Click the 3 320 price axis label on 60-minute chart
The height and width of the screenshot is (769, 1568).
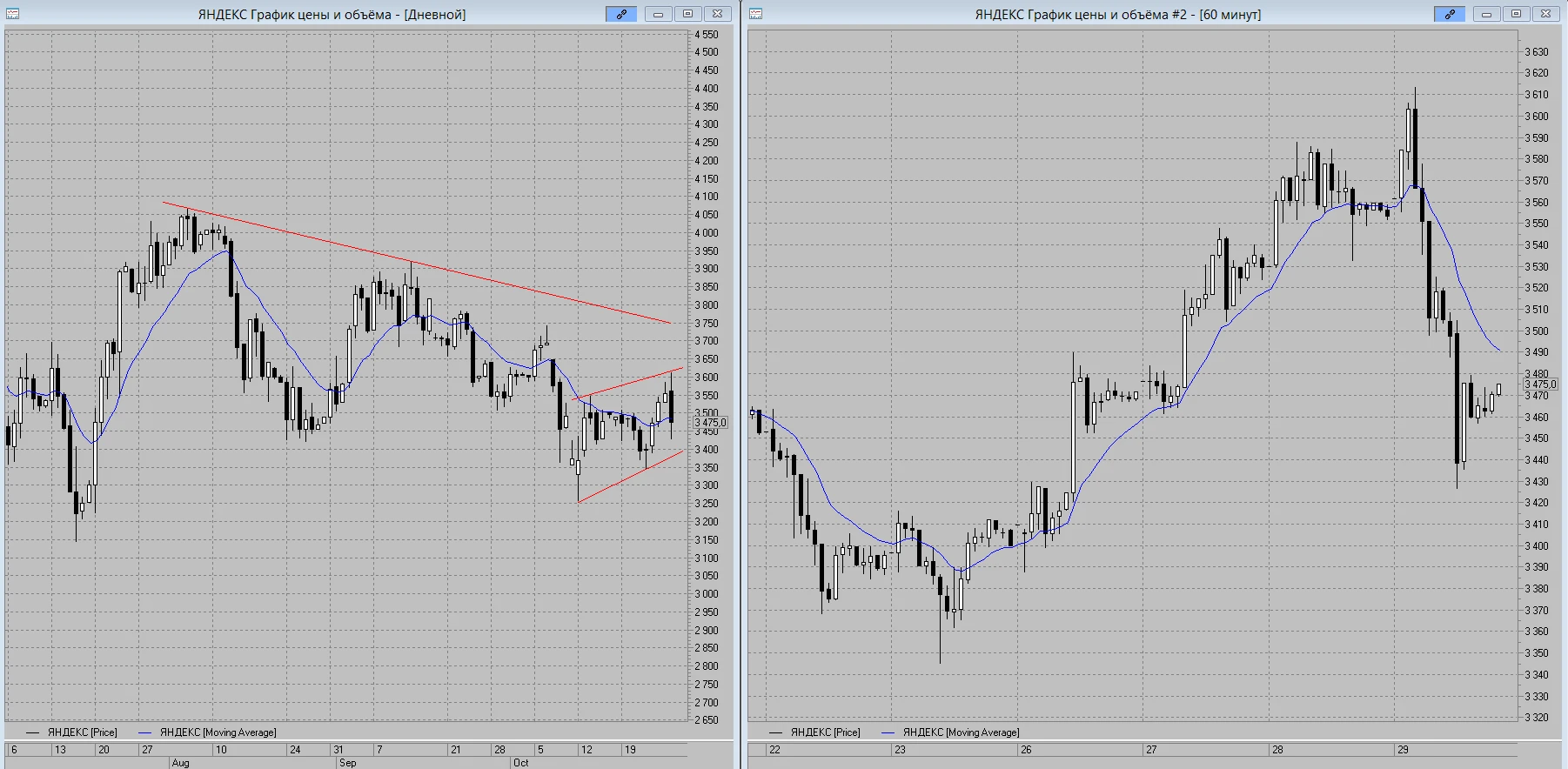coord(1537,718)
